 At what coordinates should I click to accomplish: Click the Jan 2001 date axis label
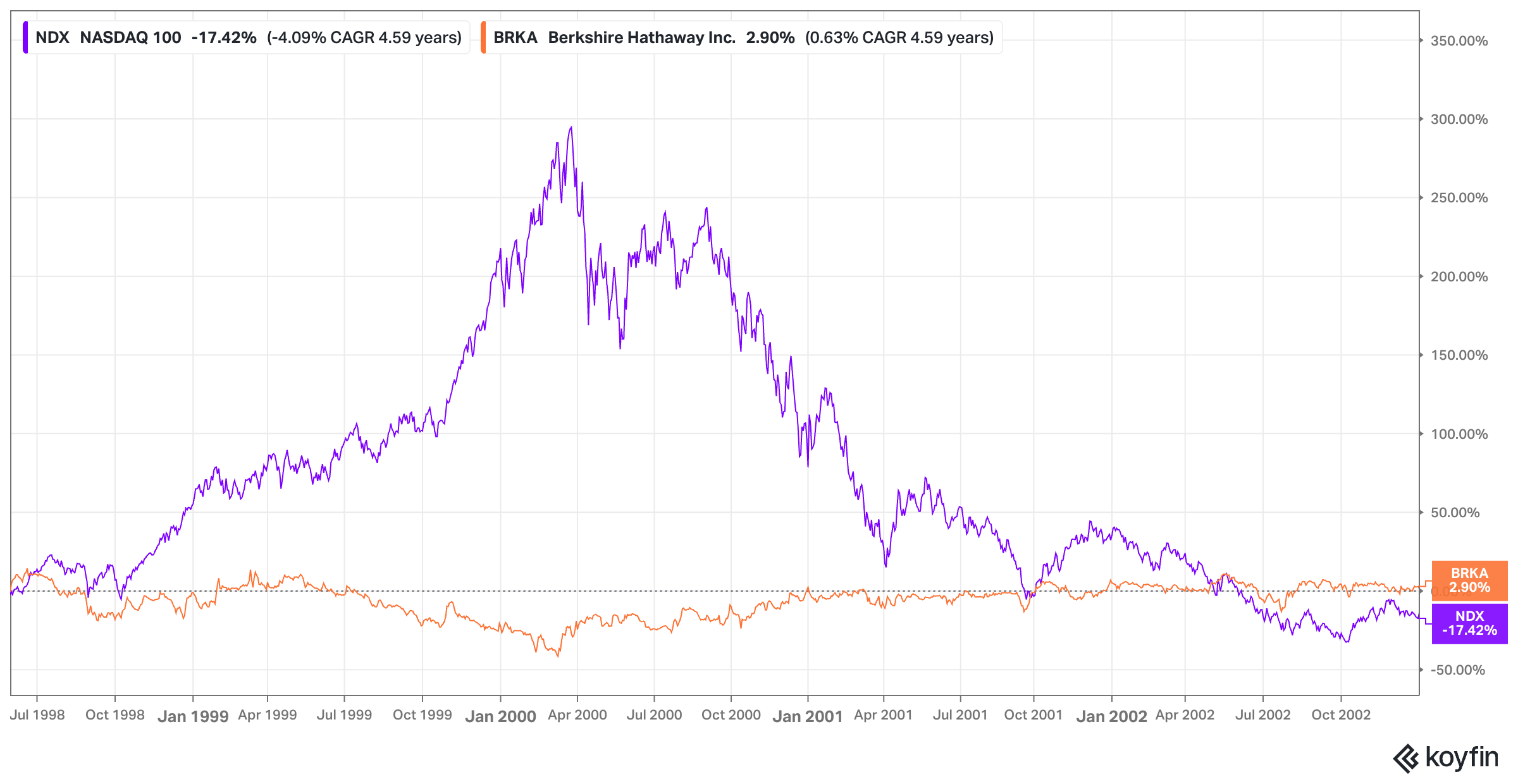point(807,716)
